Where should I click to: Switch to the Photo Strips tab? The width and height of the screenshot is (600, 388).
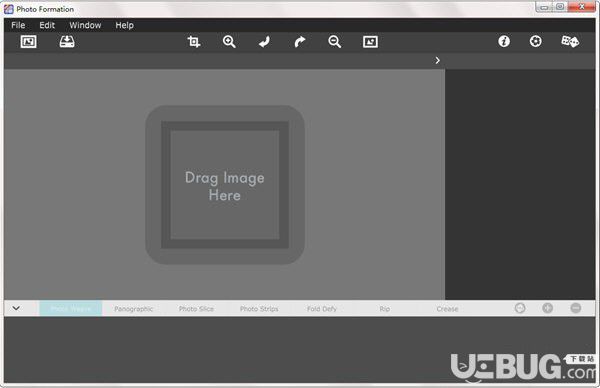pyautogui.click(x=259, y=308)
